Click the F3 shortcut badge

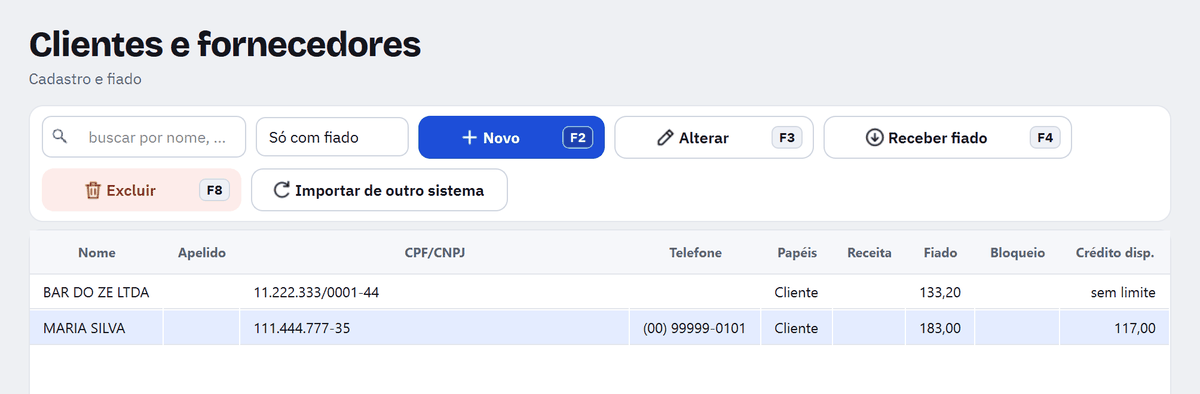point(787,138)
